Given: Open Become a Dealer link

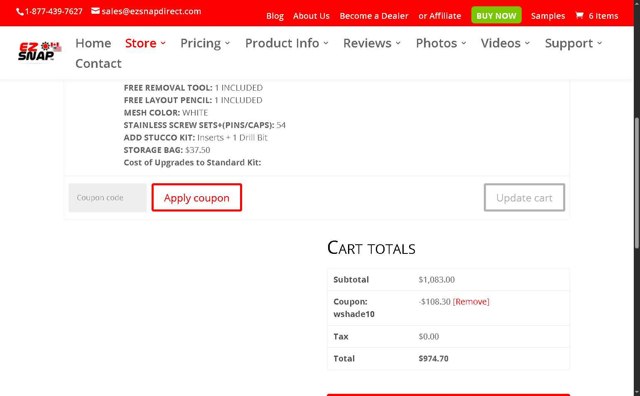Looking at the screenshot, I should pos(374,16).
